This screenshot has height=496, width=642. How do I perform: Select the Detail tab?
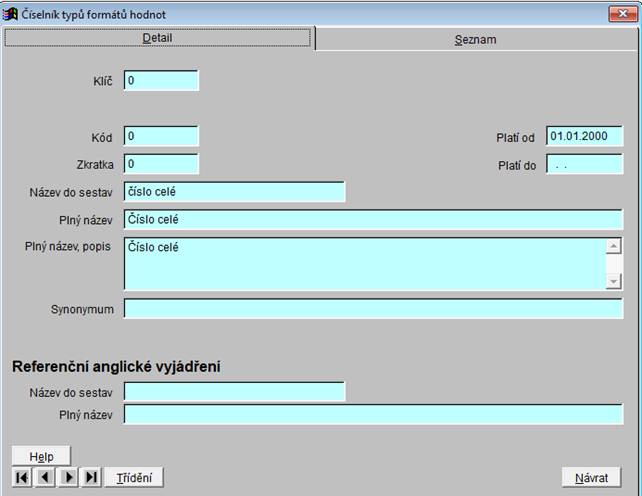pyautogui.click(x=158, y=38)
